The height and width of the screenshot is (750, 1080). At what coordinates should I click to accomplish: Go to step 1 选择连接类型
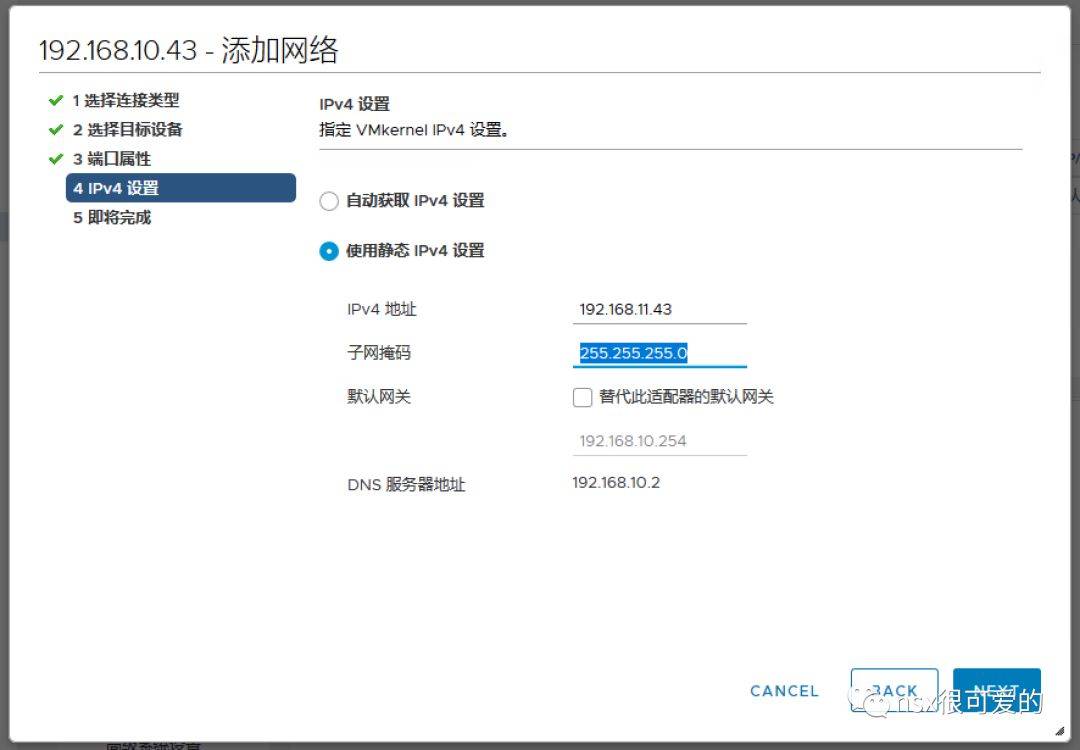(x=125, y=101)
